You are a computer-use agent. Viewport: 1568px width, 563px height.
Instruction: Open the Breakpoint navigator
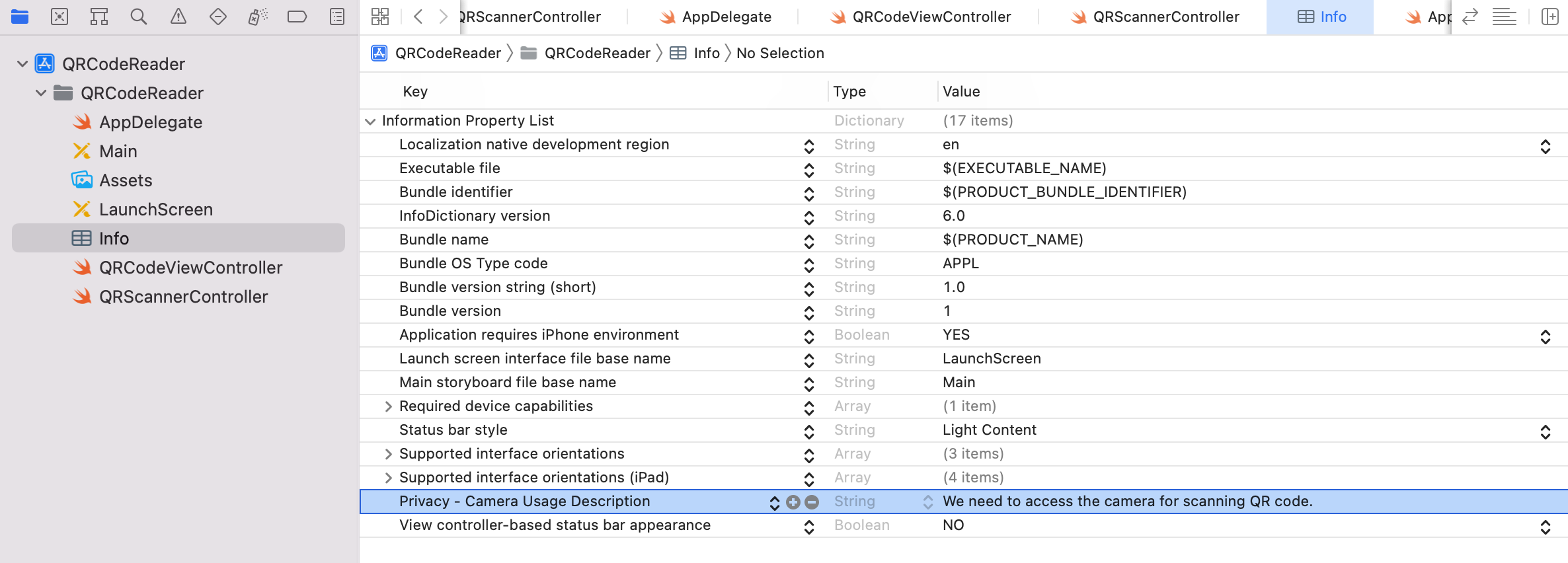(x=297, y=17)
